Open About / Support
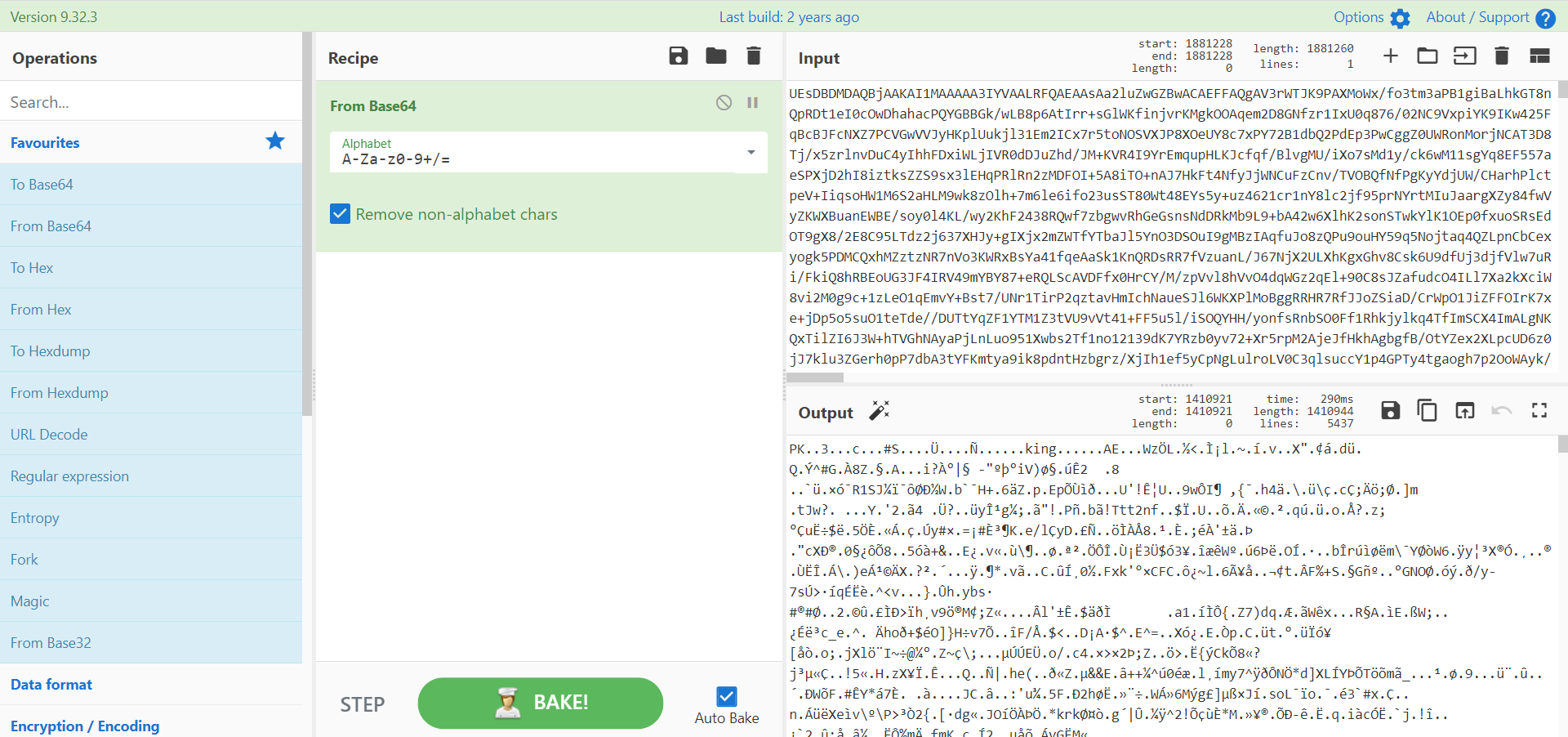 1490,17
